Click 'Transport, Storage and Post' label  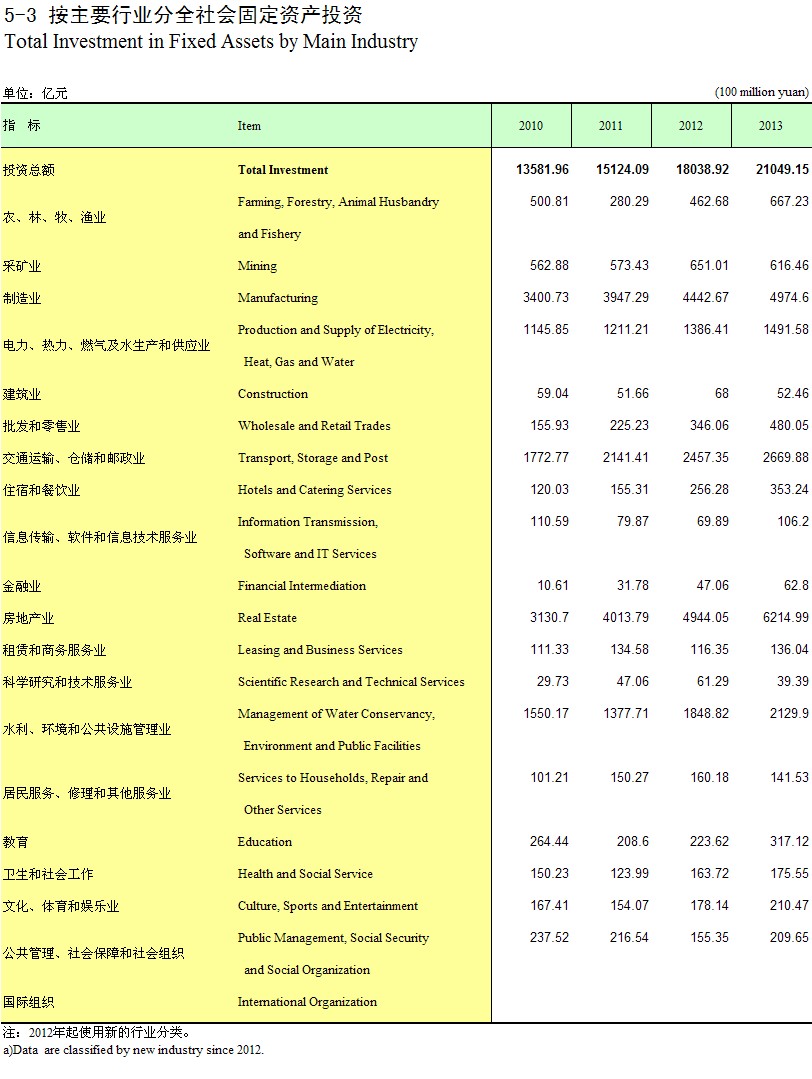click(x=312, y=458)
